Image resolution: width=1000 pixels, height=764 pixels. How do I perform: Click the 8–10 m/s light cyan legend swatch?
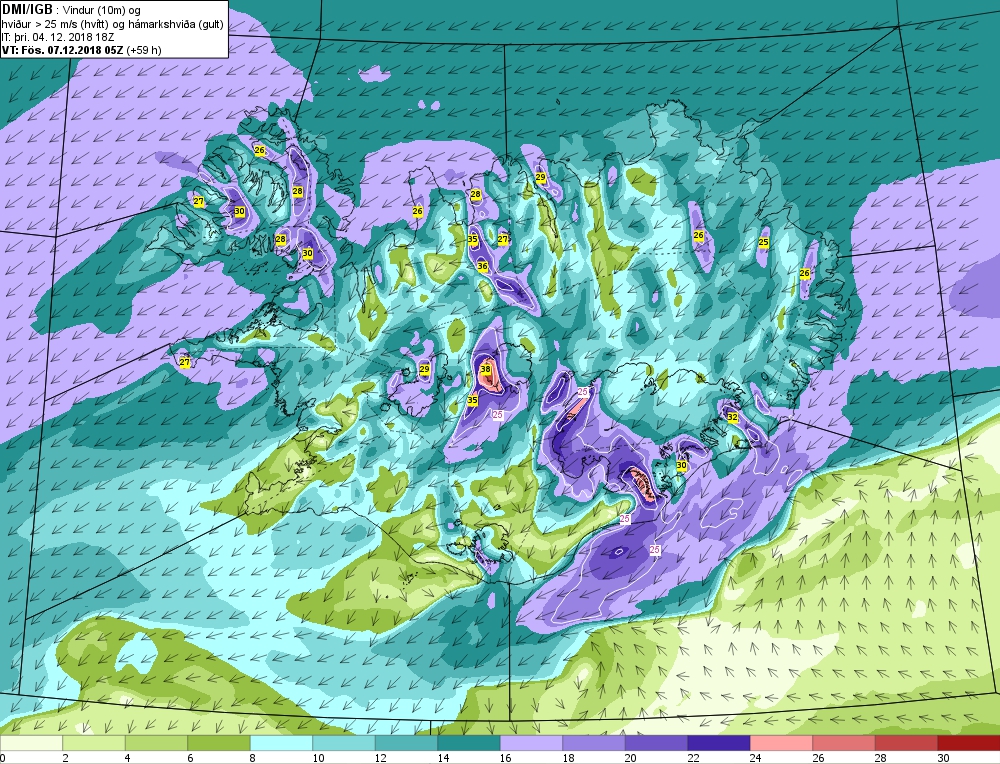(281, 743)
